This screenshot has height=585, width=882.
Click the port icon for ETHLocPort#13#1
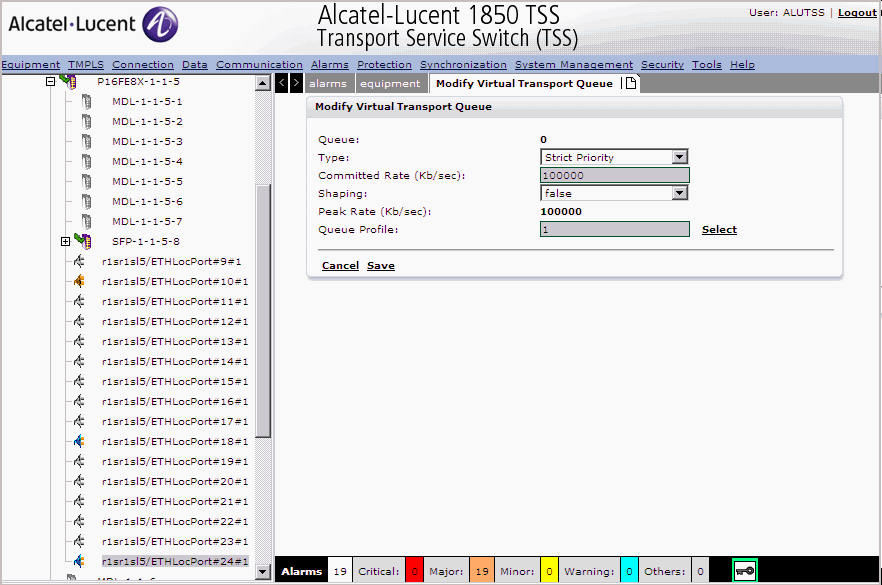coord(79,341)
